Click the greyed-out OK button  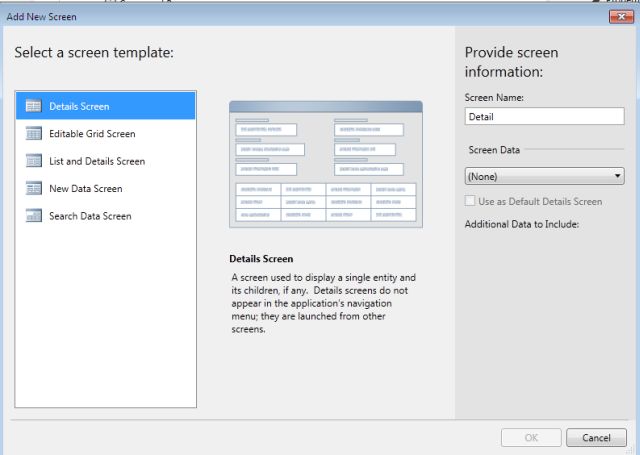(531, 438)
